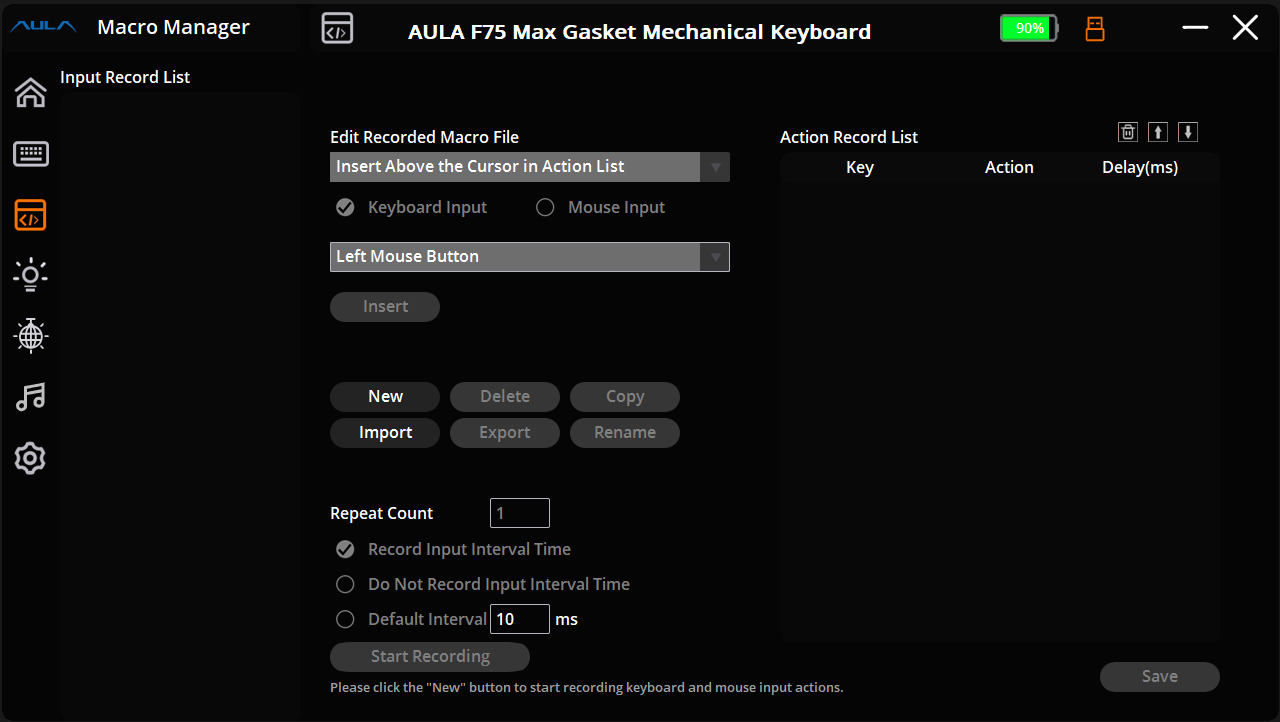Choose the Default Interval radio option

[346, 619]
